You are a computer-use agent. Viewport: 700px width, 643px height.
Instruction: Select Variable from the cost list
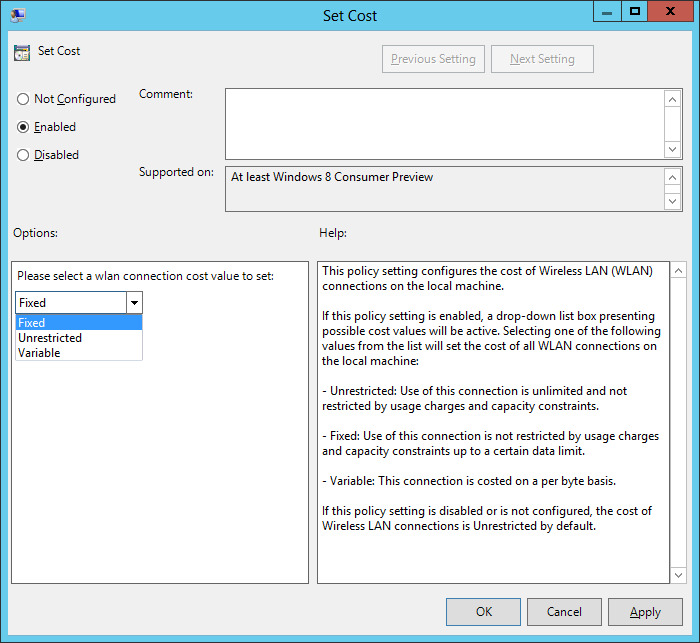pyautogui.click(x=78, y=353)
